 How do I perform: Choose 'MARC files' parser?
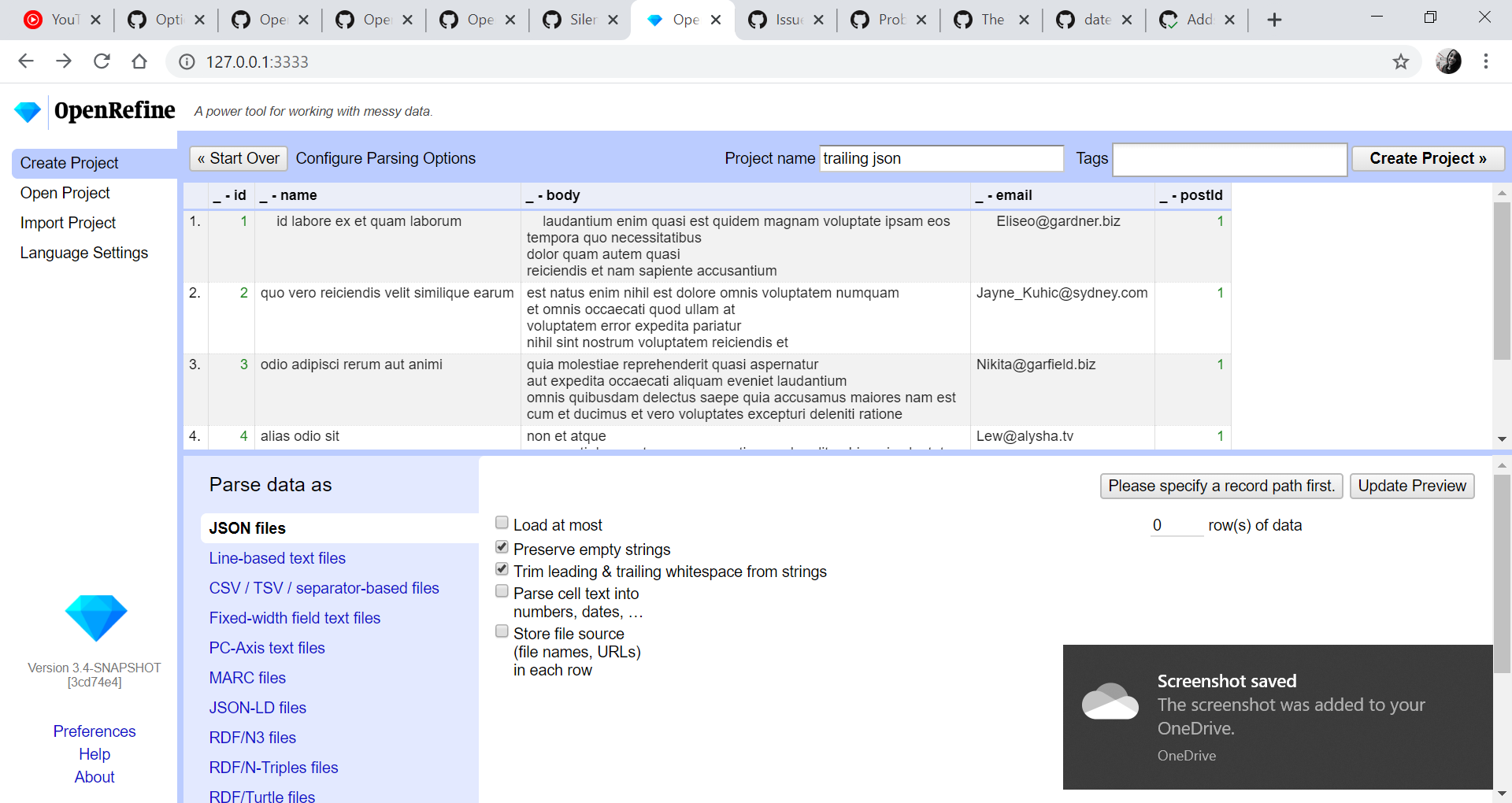(247, 678)
